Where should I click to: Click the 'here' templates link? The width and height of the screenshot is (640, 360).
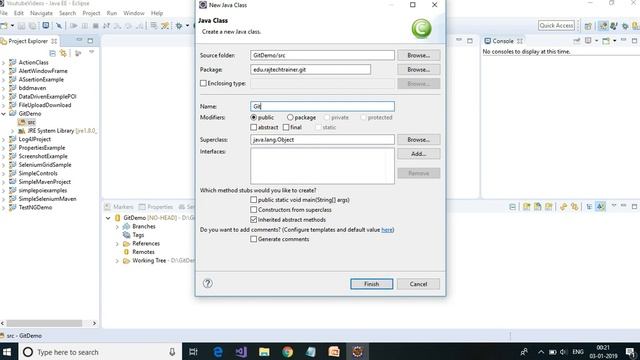click(x=387, y=230)
